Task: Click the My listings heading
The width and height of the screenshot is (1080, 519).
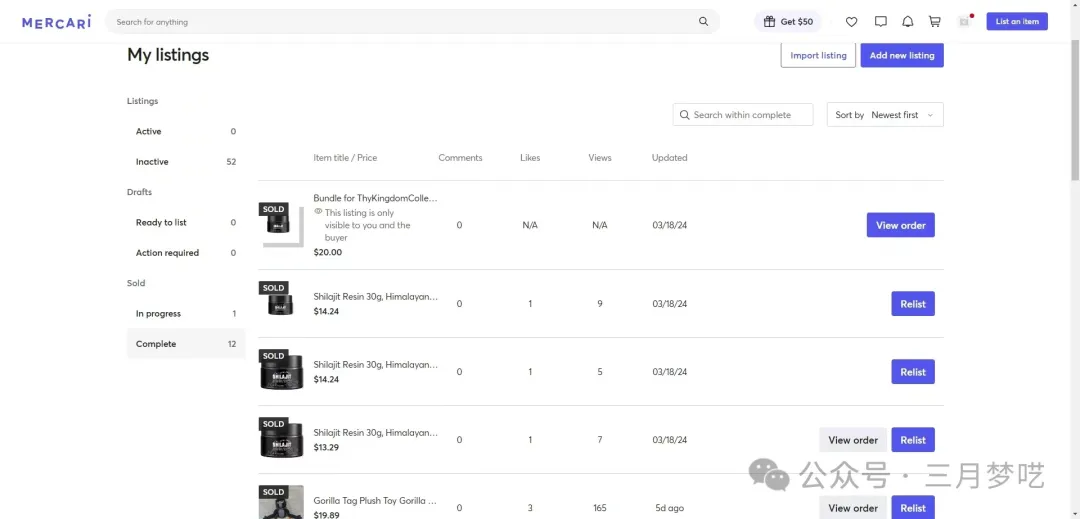Action: [168, 55]
